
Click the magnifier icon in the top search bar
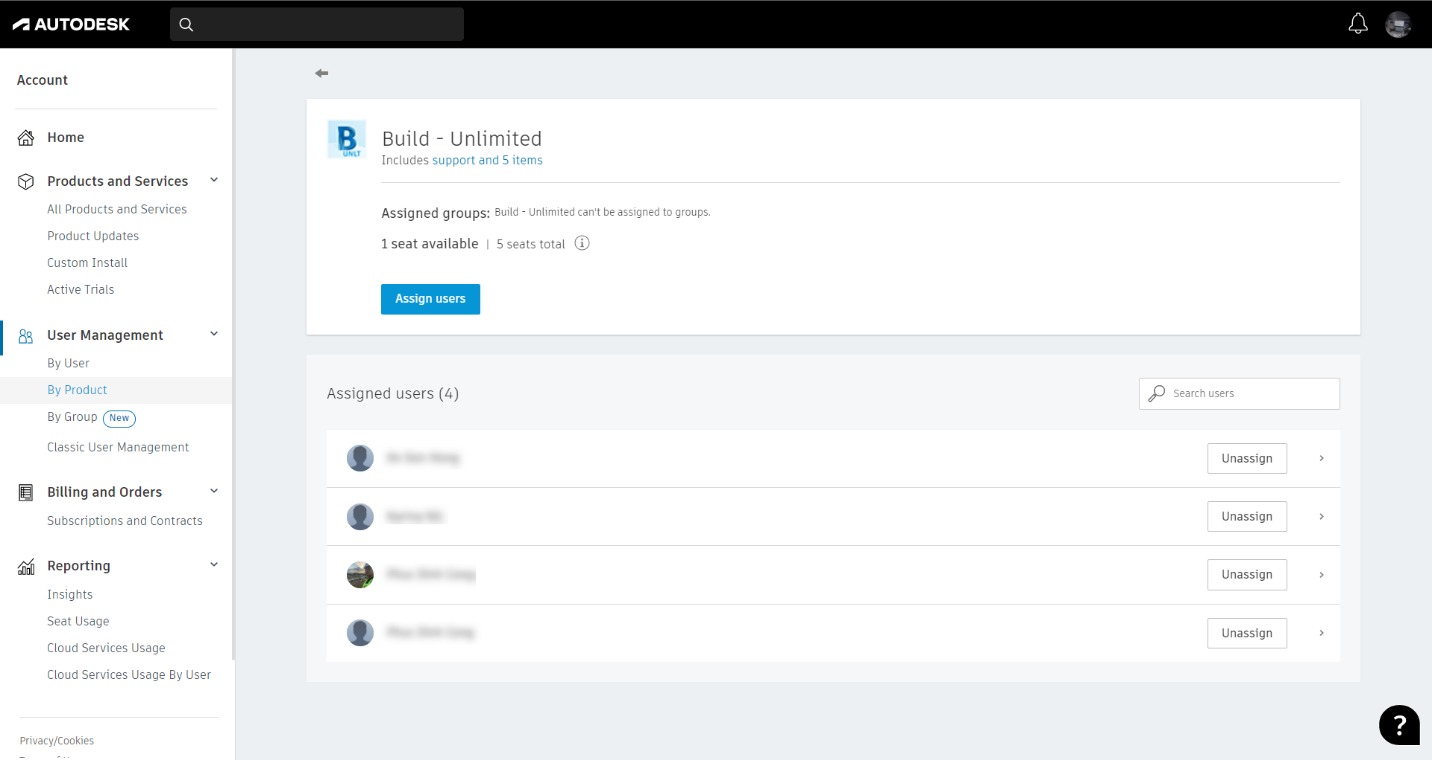[186, 25]
